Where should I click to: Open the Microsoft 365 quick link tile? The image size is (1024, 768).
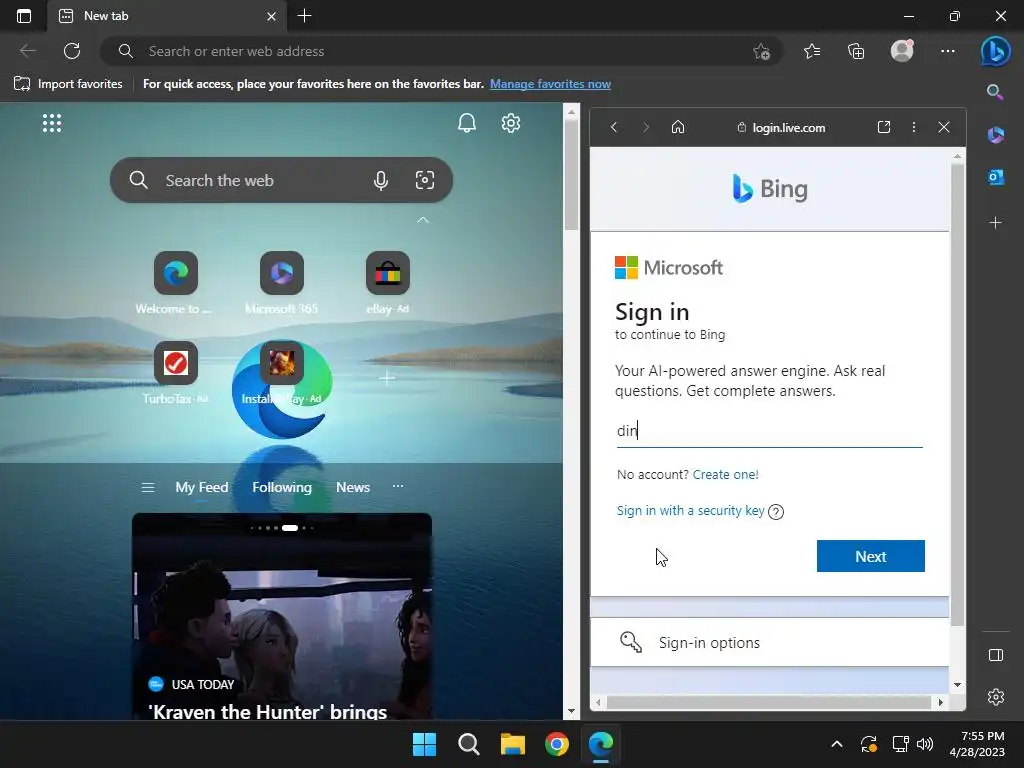coord(281,283)
